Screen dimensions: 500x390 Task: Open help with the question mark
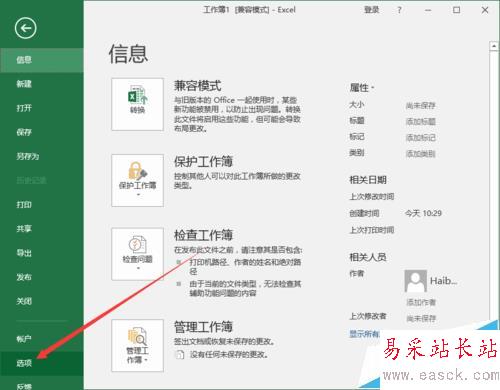point(399,10)
